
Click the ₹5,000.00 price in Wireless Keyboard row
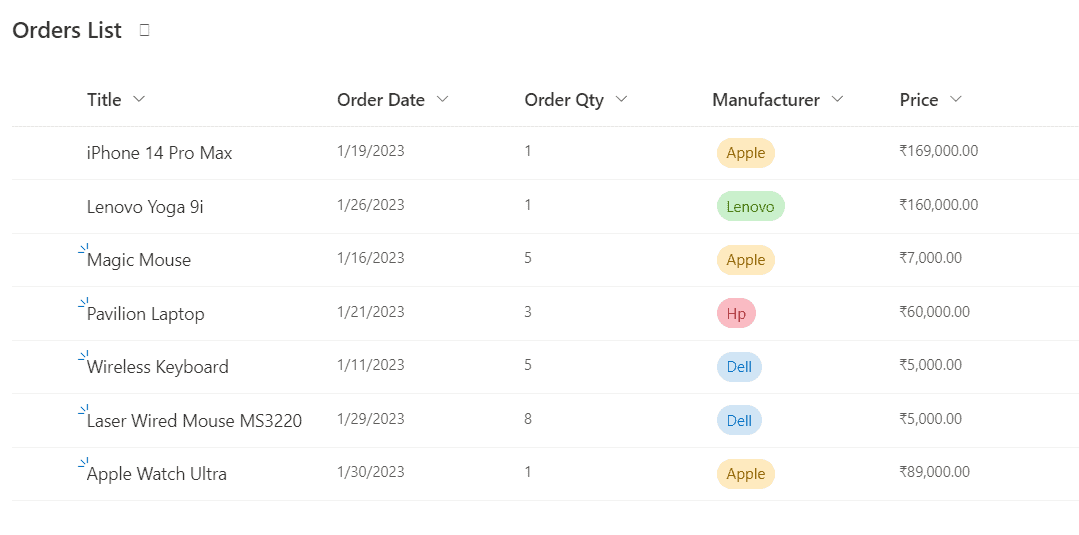tap(931, 364)
